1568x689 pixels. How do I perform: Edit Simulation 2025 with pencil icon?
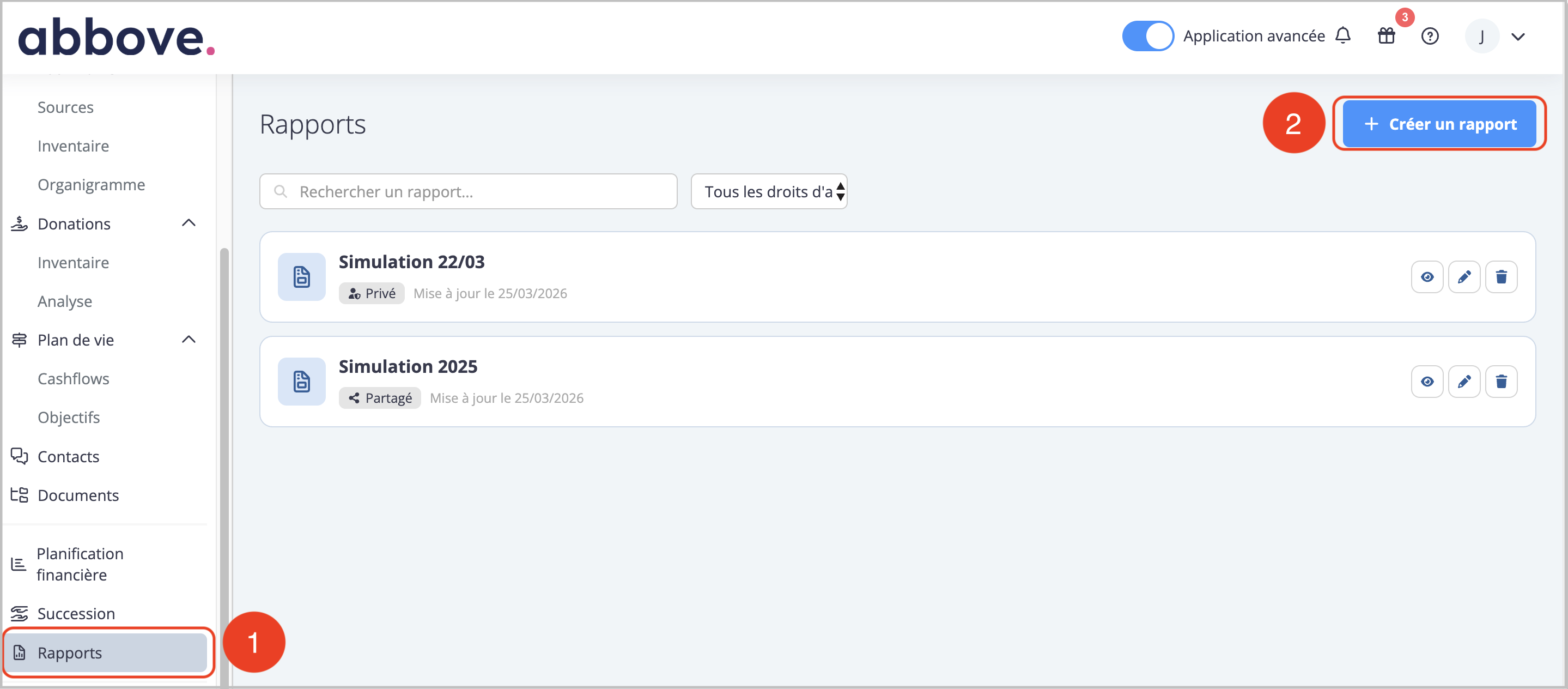[x=1464, y=382]
